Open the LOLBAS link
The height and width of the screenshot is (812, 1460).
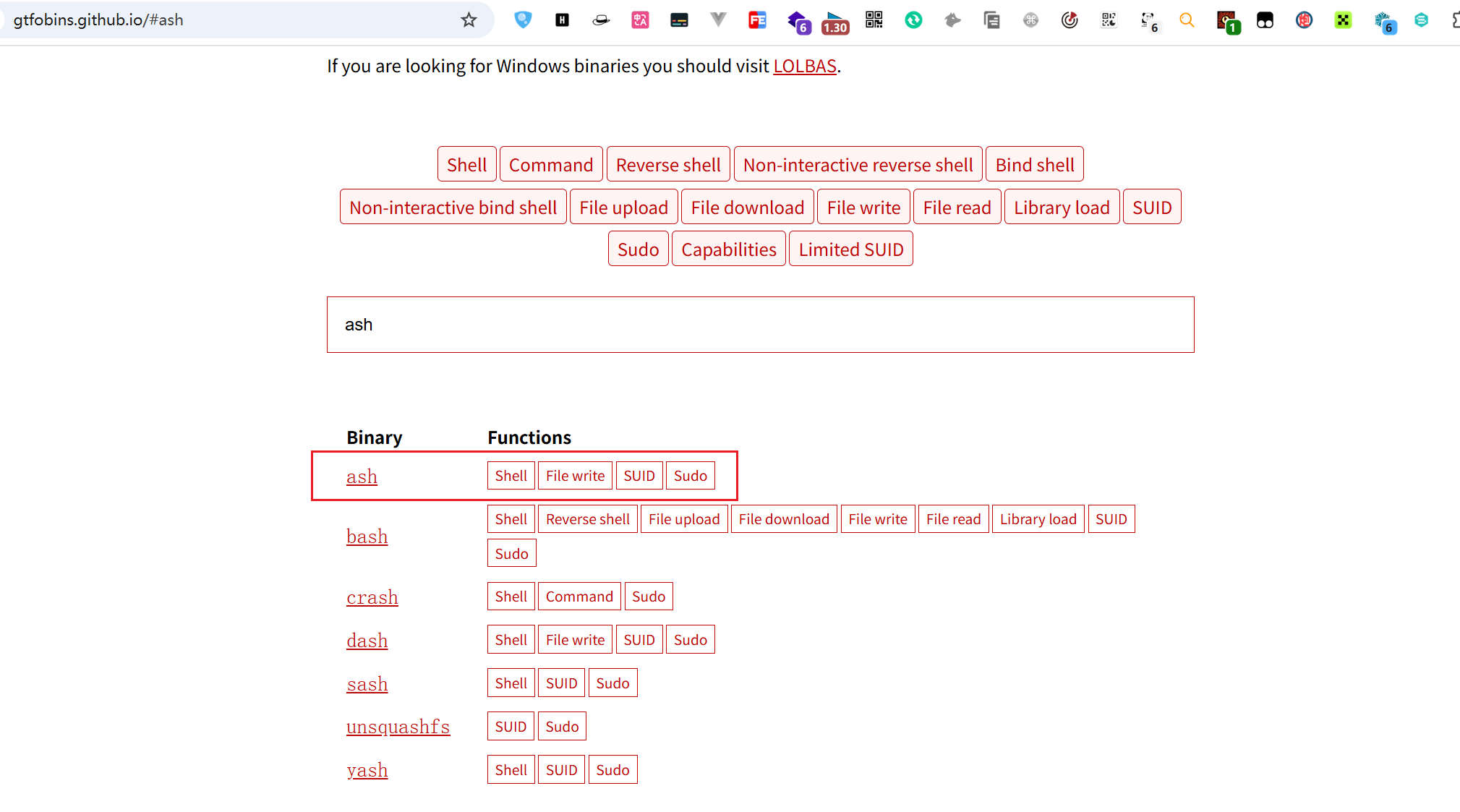click(805, 66)
